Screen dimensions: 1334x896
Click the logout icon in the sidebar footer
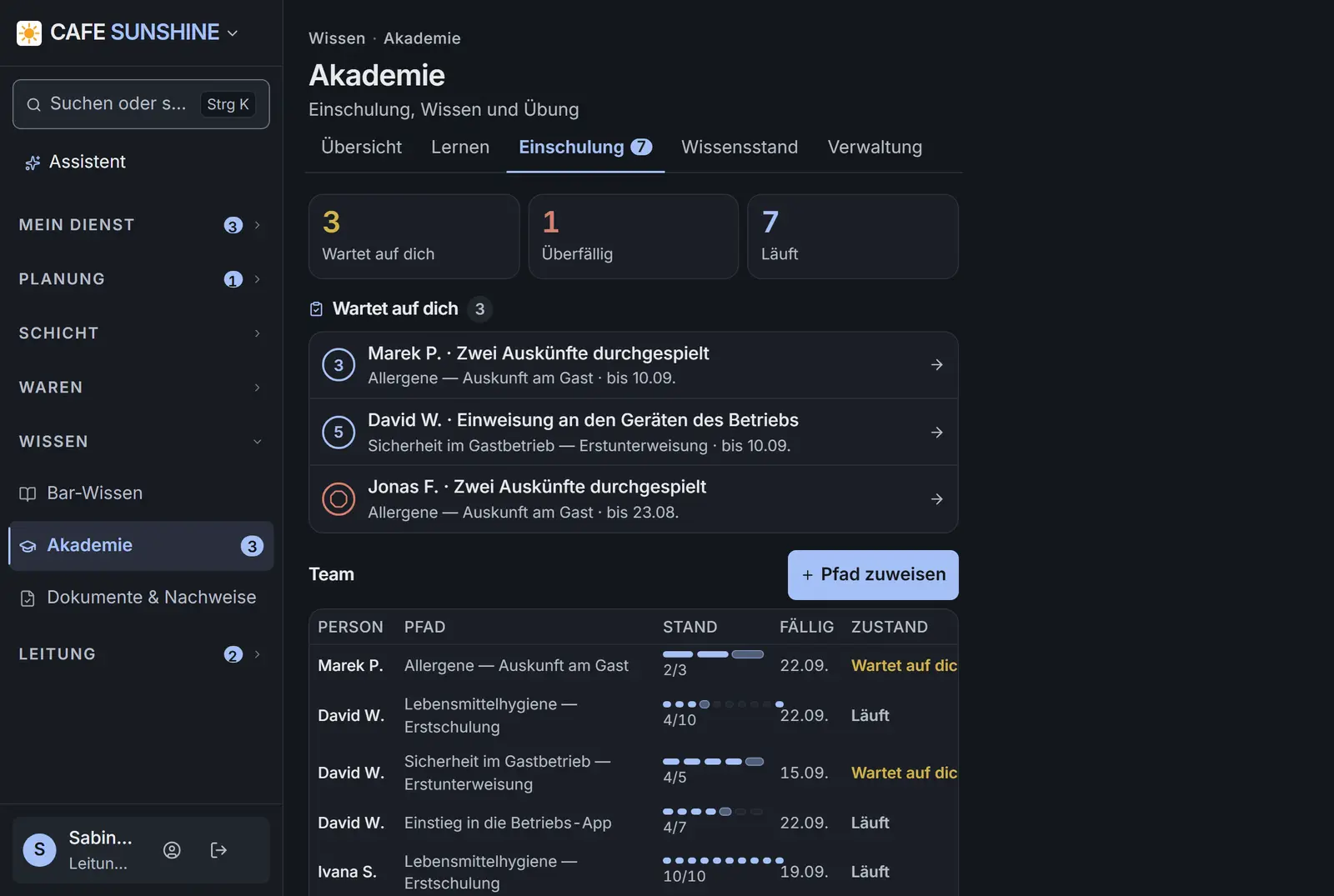(218, 850)
